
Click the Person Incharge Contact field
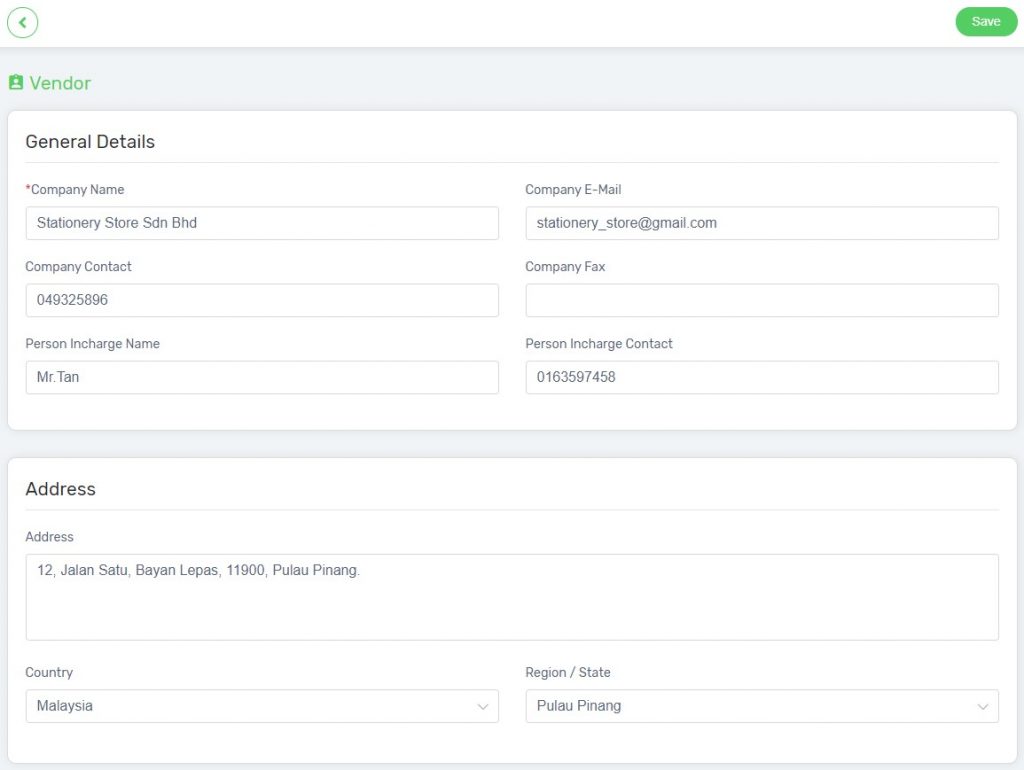point(762,377)
